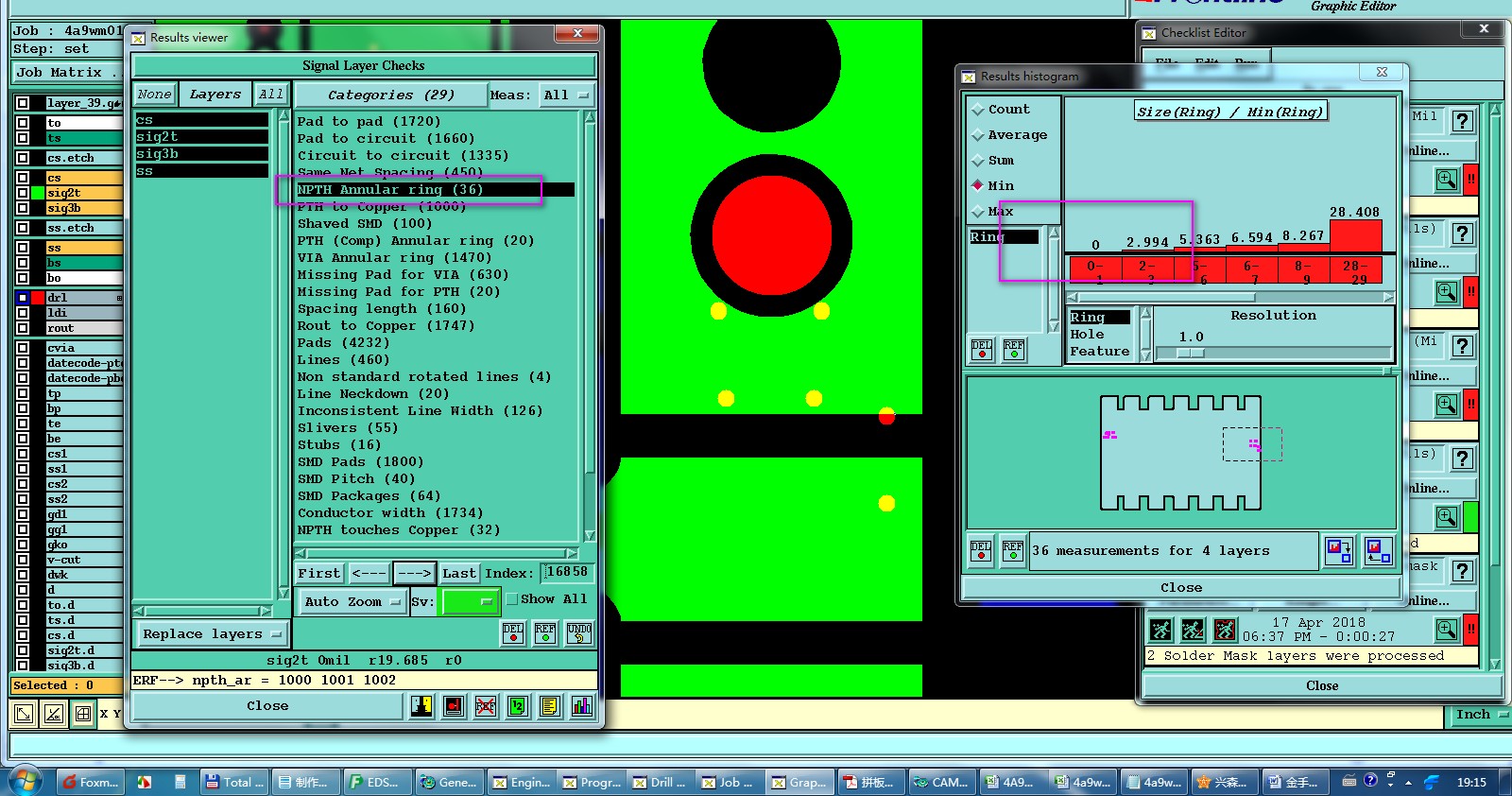
Task: Switch to the None tab in Results viewer
Action: point(154,94)
